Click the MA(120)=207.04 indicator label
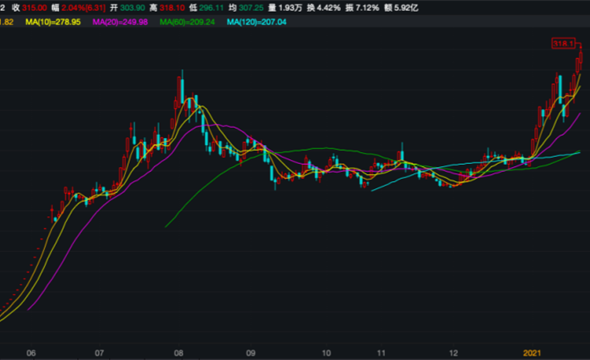The width and height of the screenshot is (590, 360). (256, 22)
